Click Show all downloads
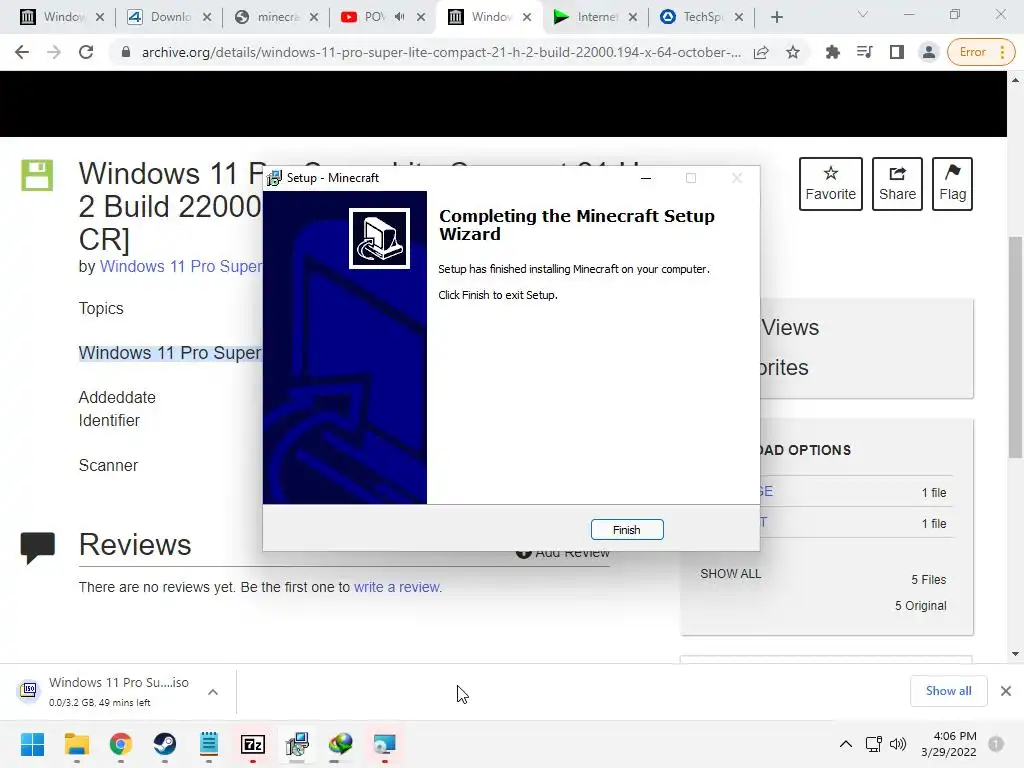 click(948, 691)
